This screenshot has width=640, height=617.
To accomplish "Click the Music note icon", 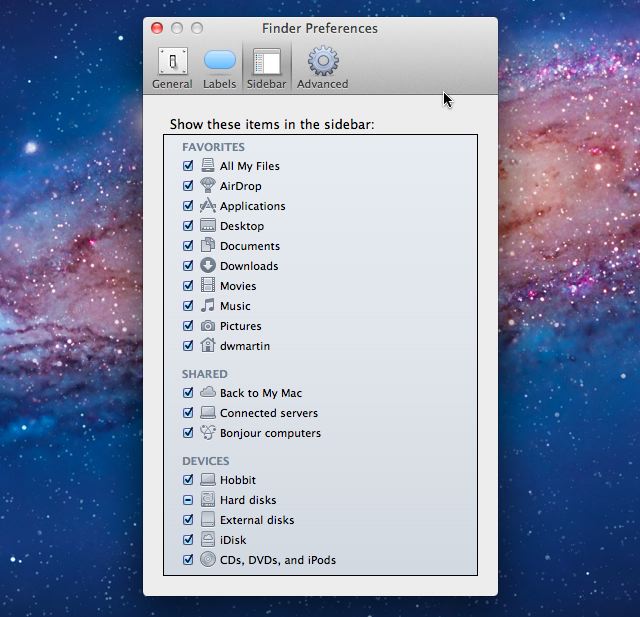I will tap(208, 306).
